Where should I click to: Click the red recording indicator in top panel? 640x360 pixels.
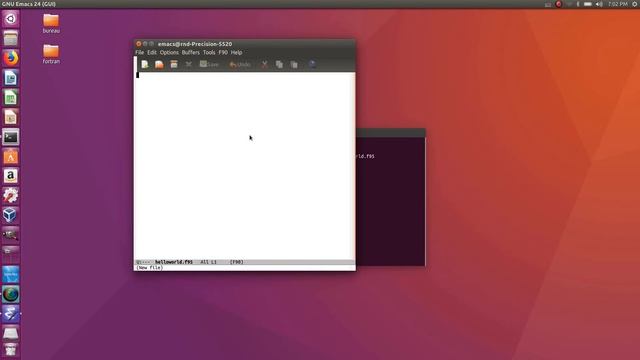558,4
